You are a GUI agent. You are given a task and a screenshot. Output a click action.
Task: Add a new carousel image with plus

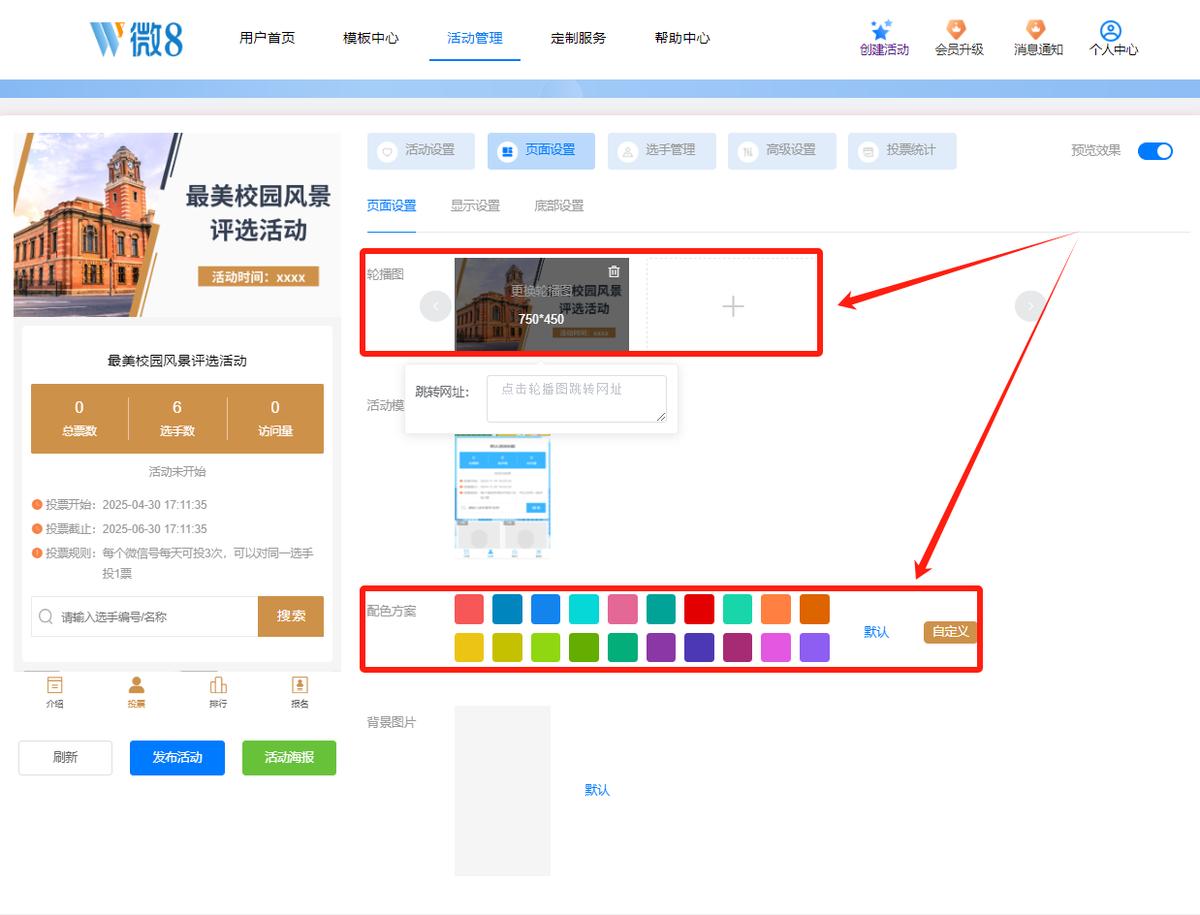click(x=733, y=306)
